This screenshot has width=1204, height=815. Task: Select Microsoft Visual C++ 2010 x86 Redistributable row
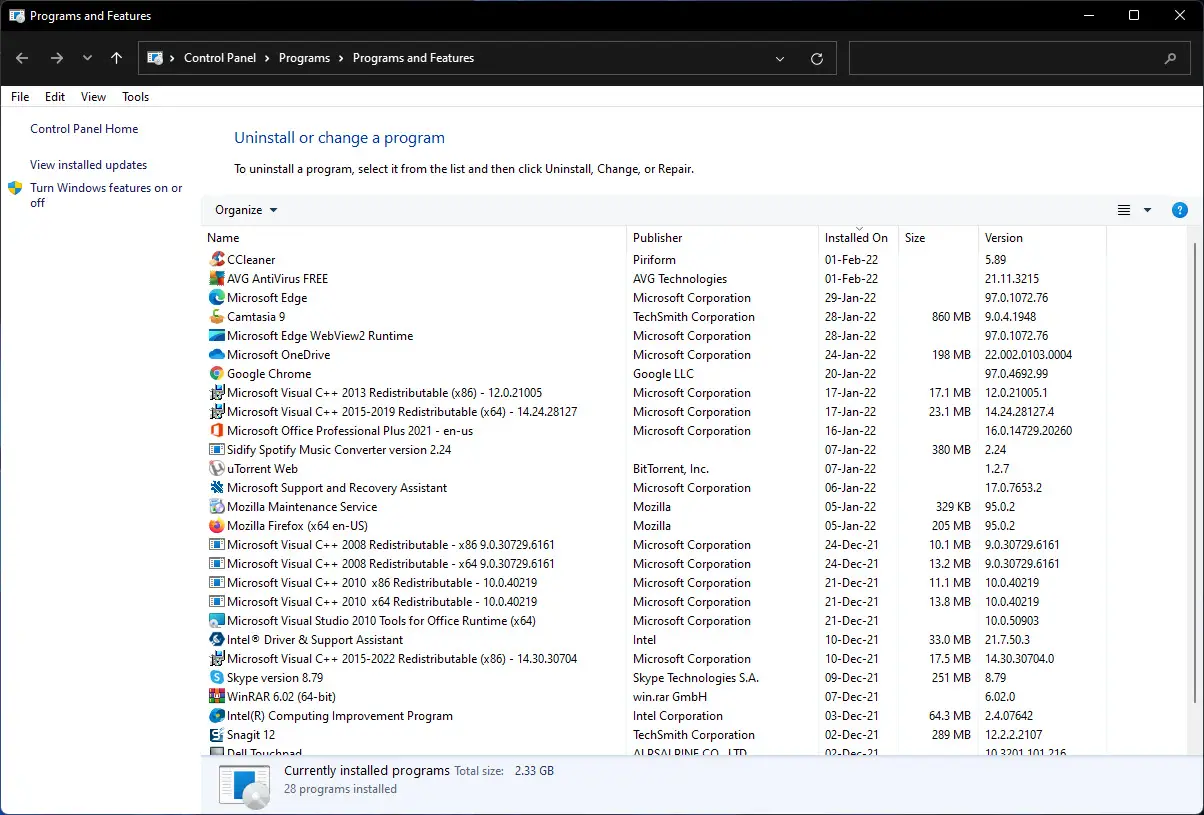click(x=654, y=583)
